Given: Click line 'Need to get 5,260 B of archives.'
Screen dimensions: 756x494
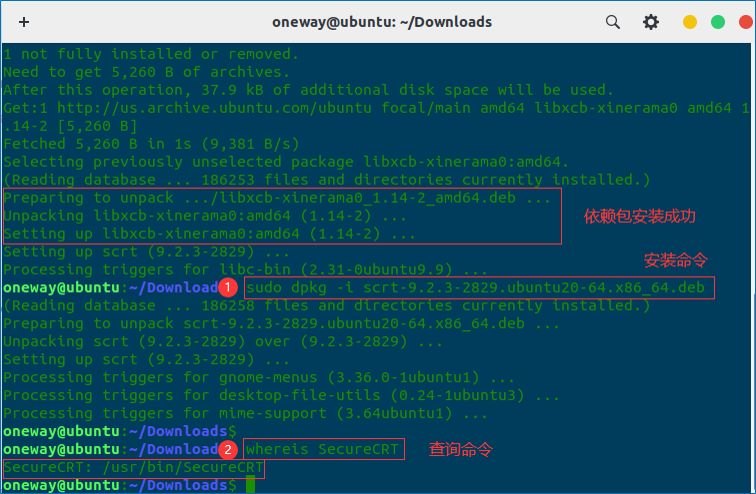Looking at the screenshot, I should coord(147,72).
